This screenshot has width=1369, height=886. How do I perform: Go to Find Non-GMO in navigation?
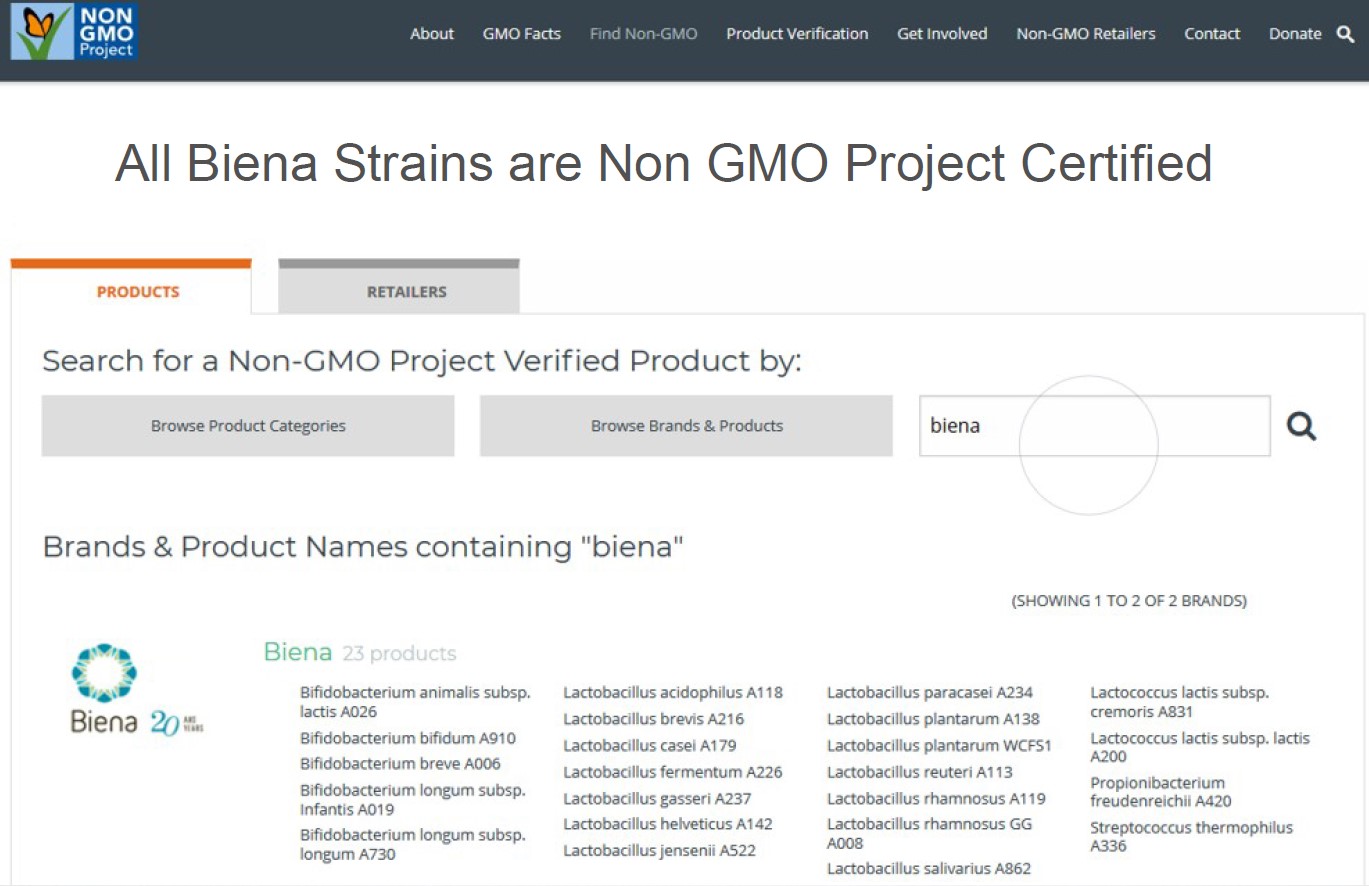tap(644, 34)
